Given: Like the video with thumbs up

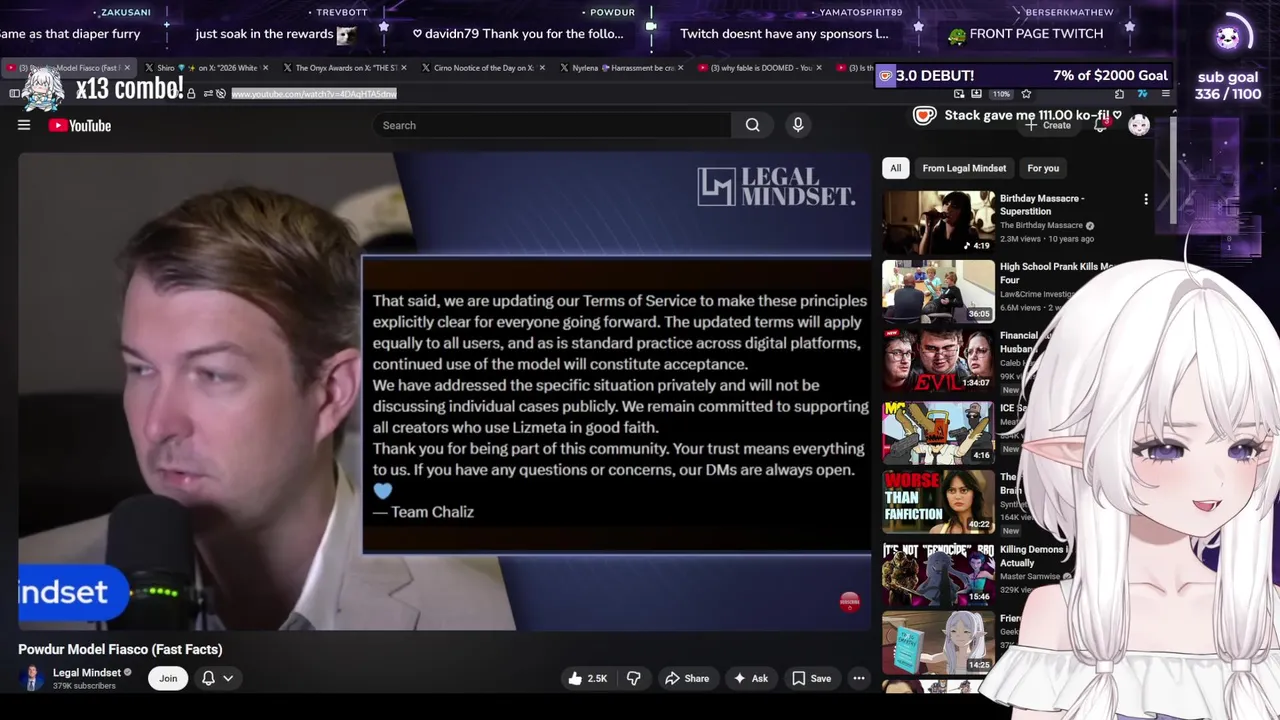Looking at the screenshot, I should click(587, 678).
